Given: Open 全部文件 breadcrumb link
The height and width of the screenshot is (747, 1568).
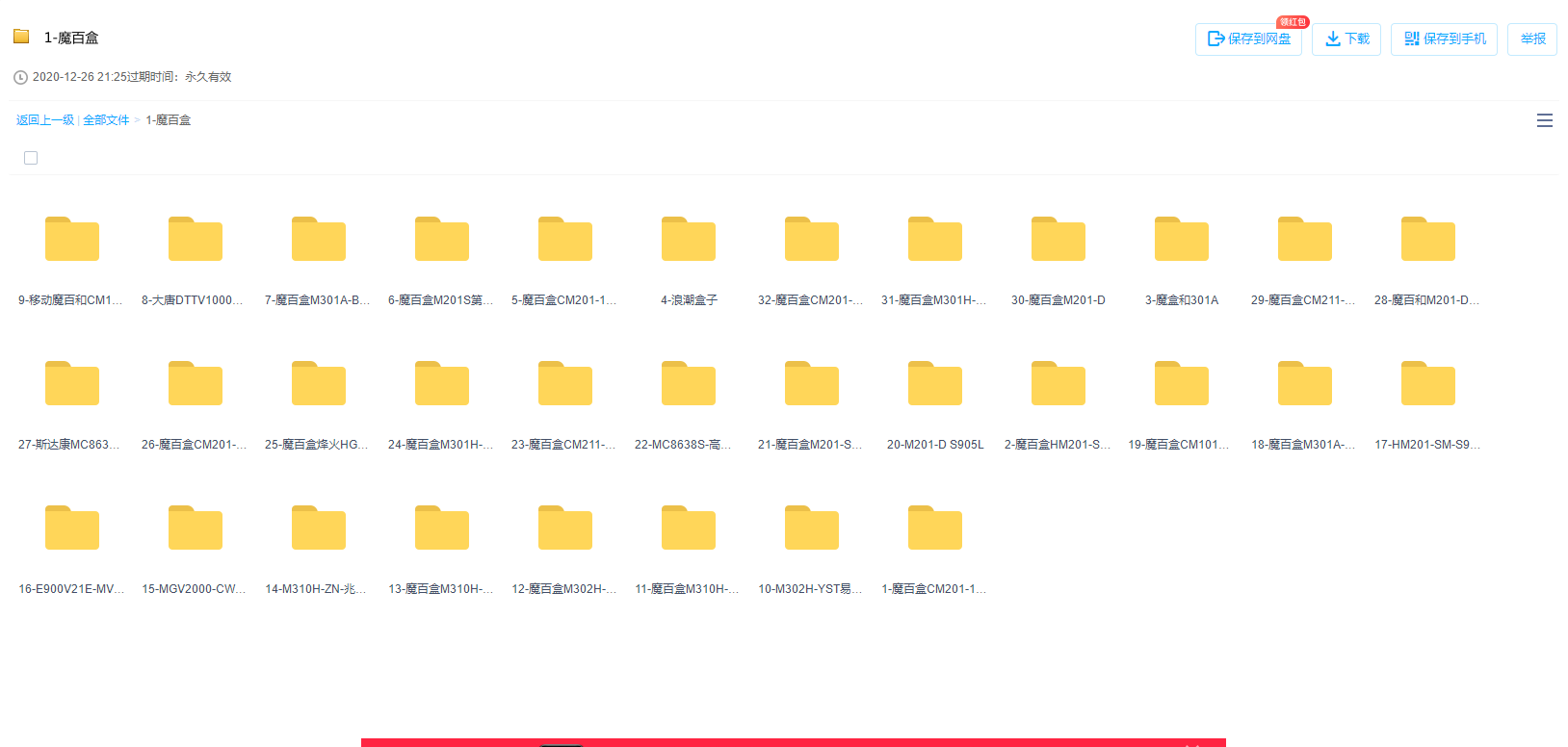Looking at the screenshot, I should [106, 120].
